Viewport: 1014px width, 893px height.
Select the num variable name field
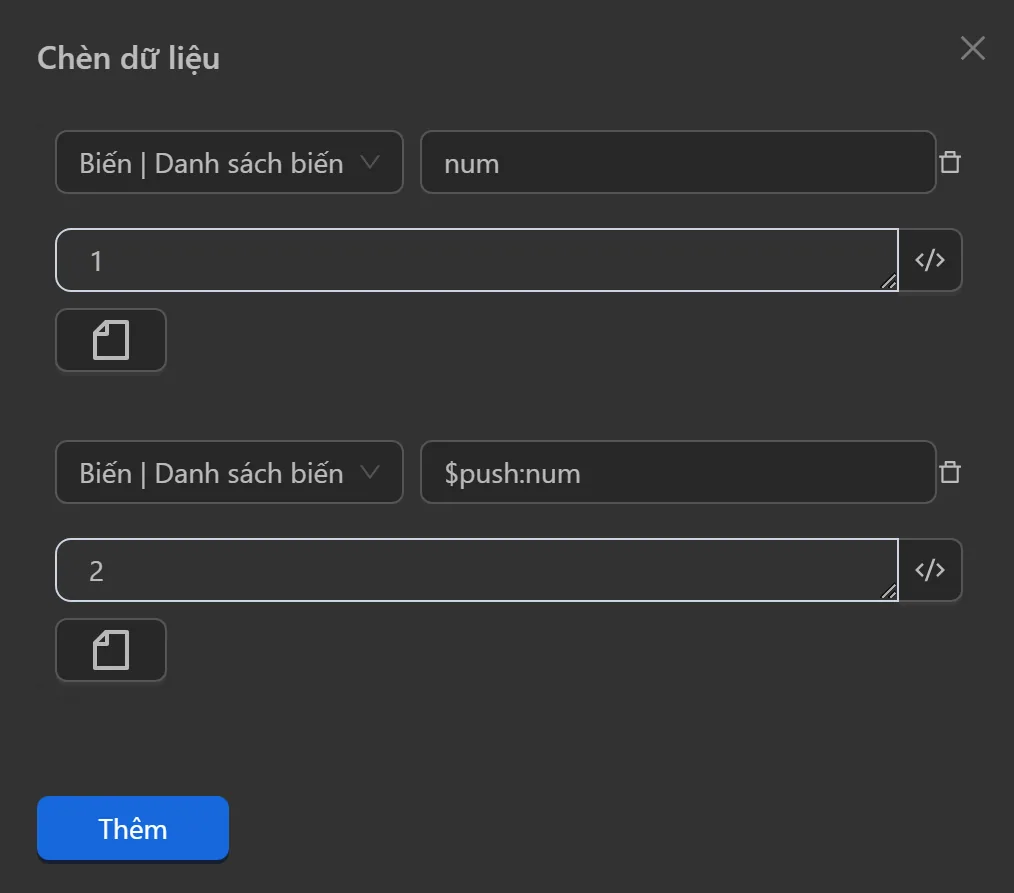click(678, 162)
